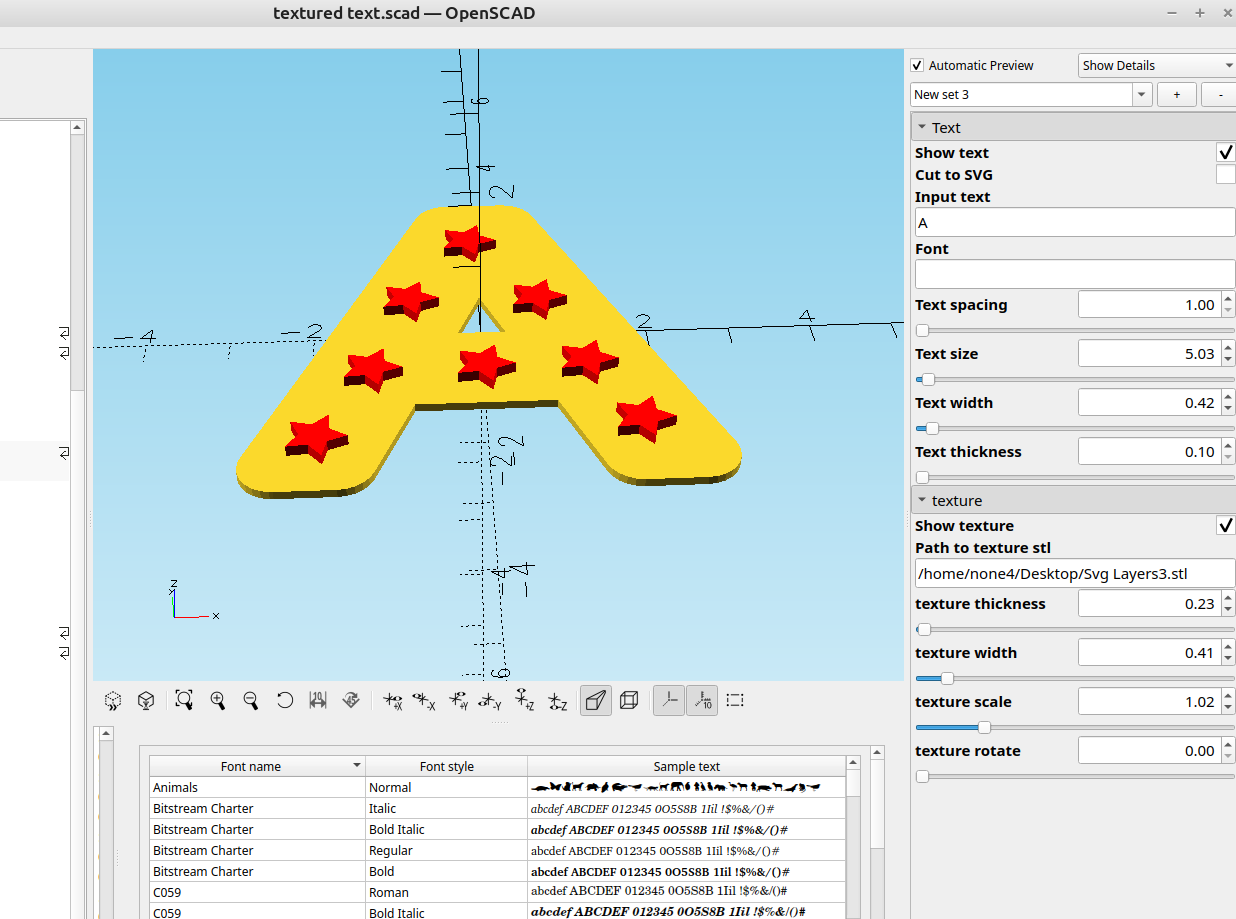Viewport: 1236px width, 919px height.
Task: Zoom in using the magnifier plus icon
Action: 217,700
